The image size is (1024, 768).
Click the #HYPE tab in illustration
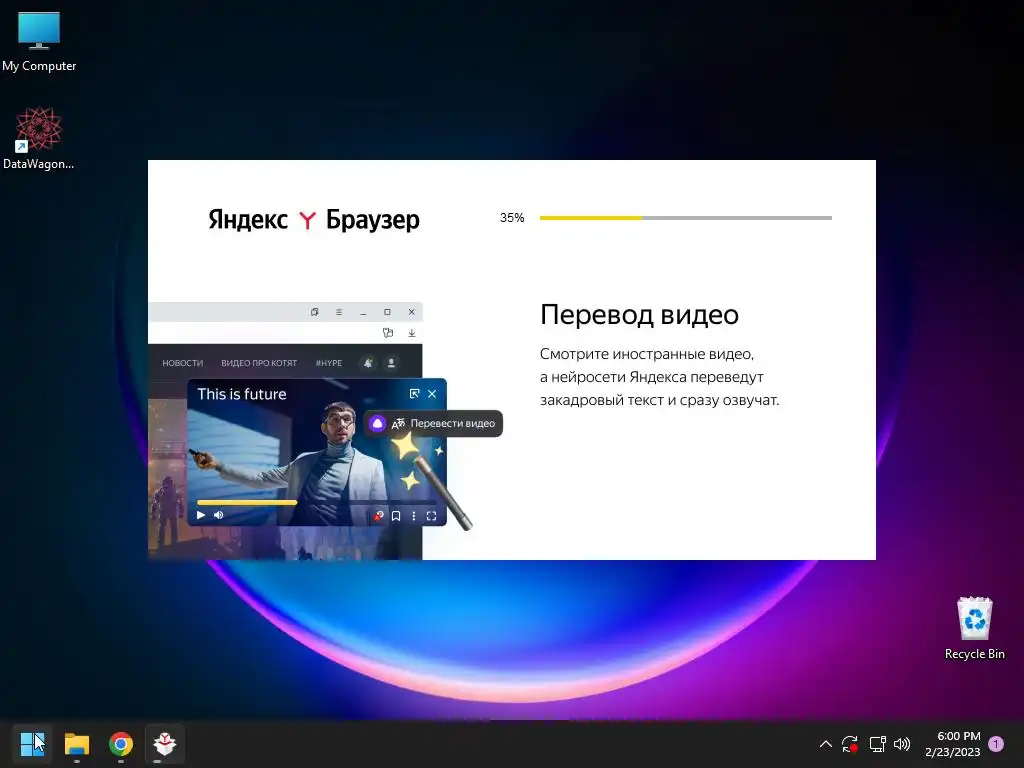[328, 363]
